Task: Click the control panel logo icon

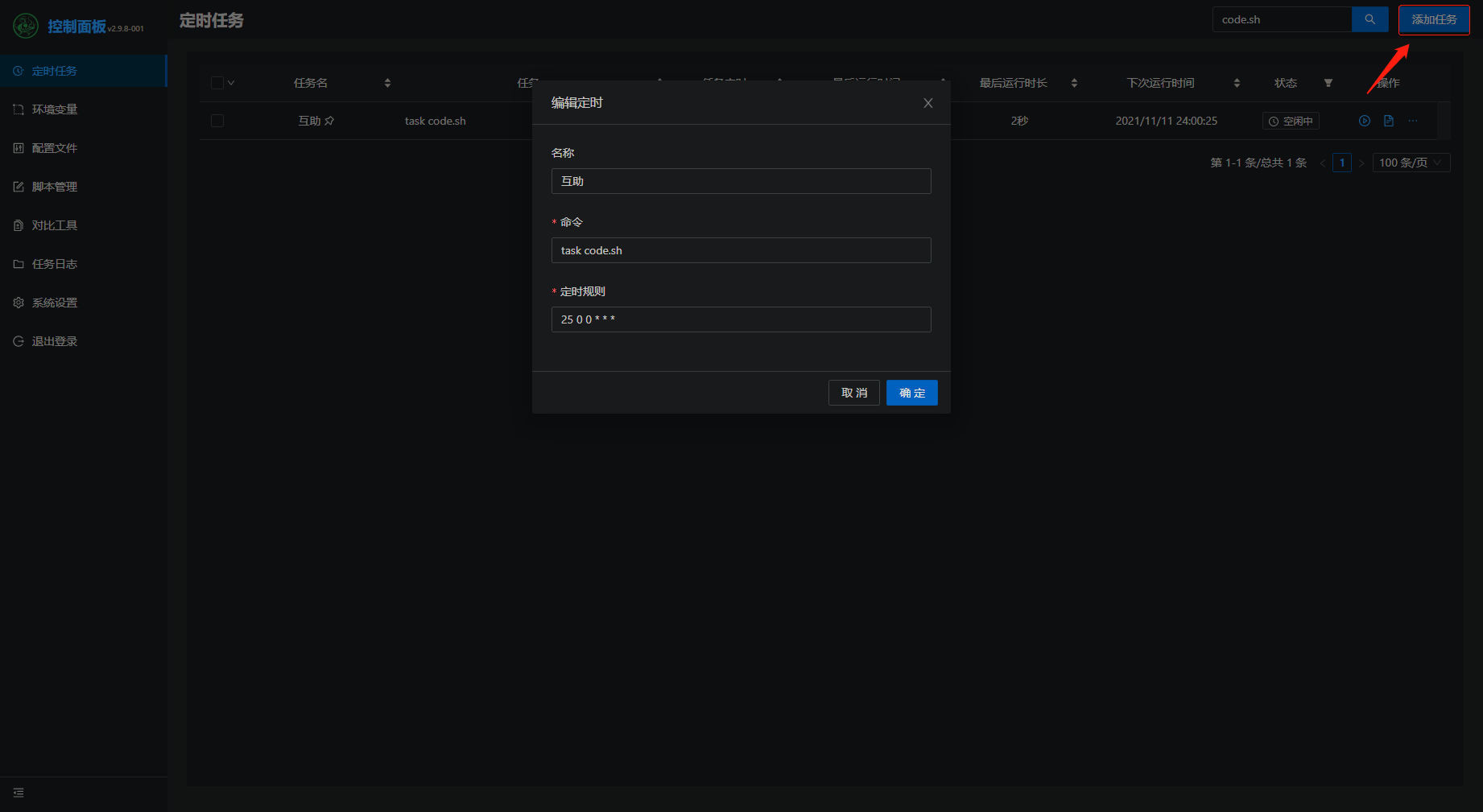Action: (x=26, y=26)
